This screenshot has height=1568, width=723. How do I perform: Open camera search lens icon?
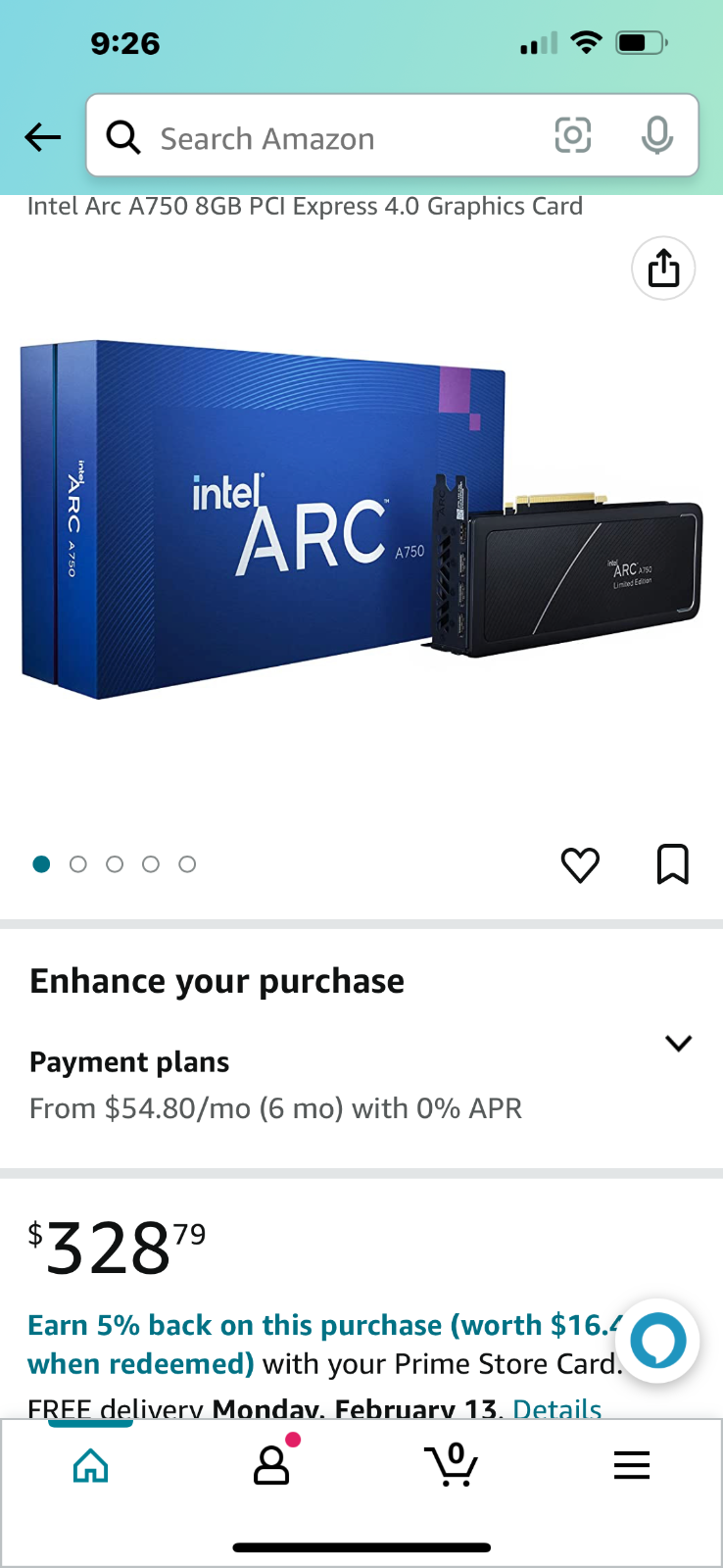[573, 135]
